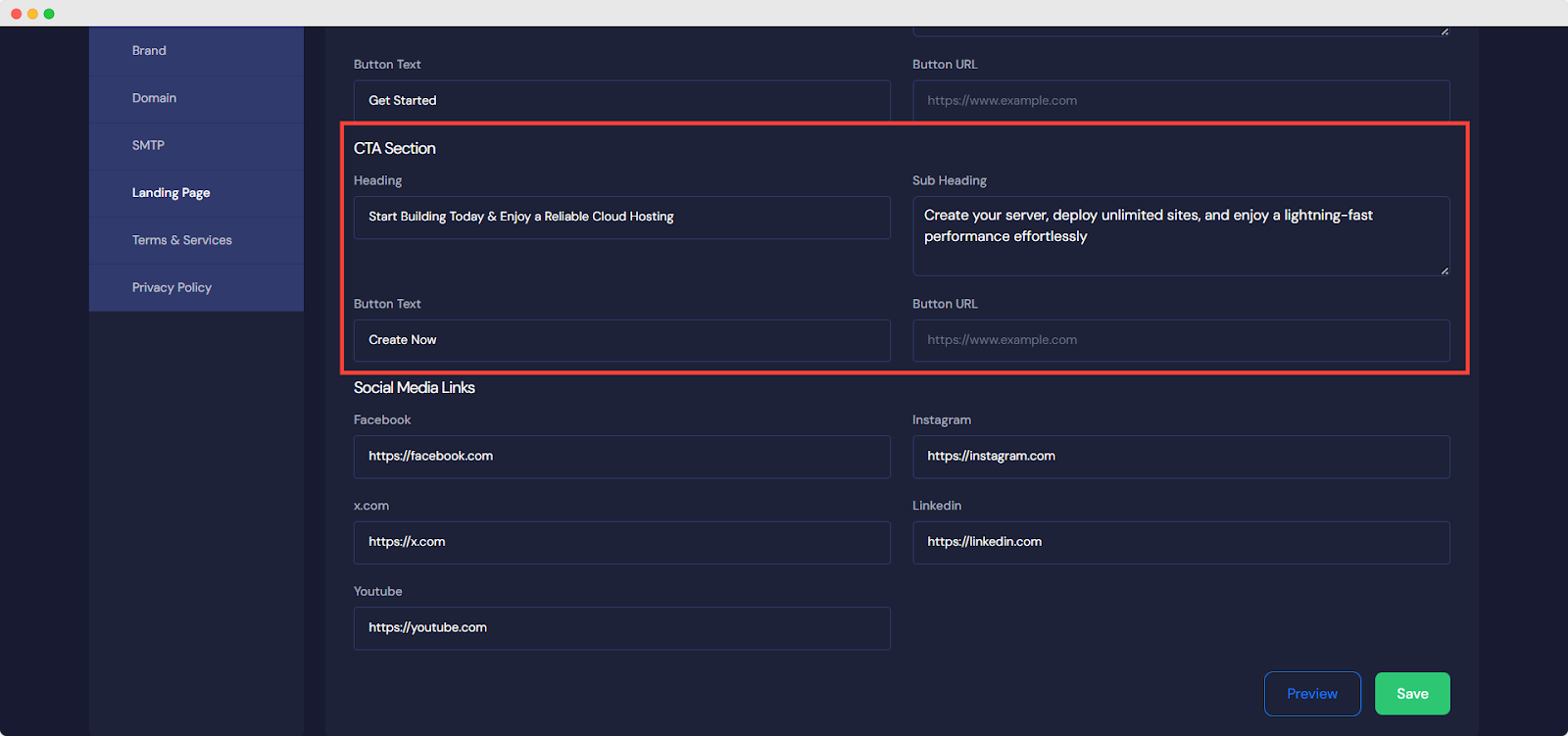Click the Facebook field label

point(382,419)
